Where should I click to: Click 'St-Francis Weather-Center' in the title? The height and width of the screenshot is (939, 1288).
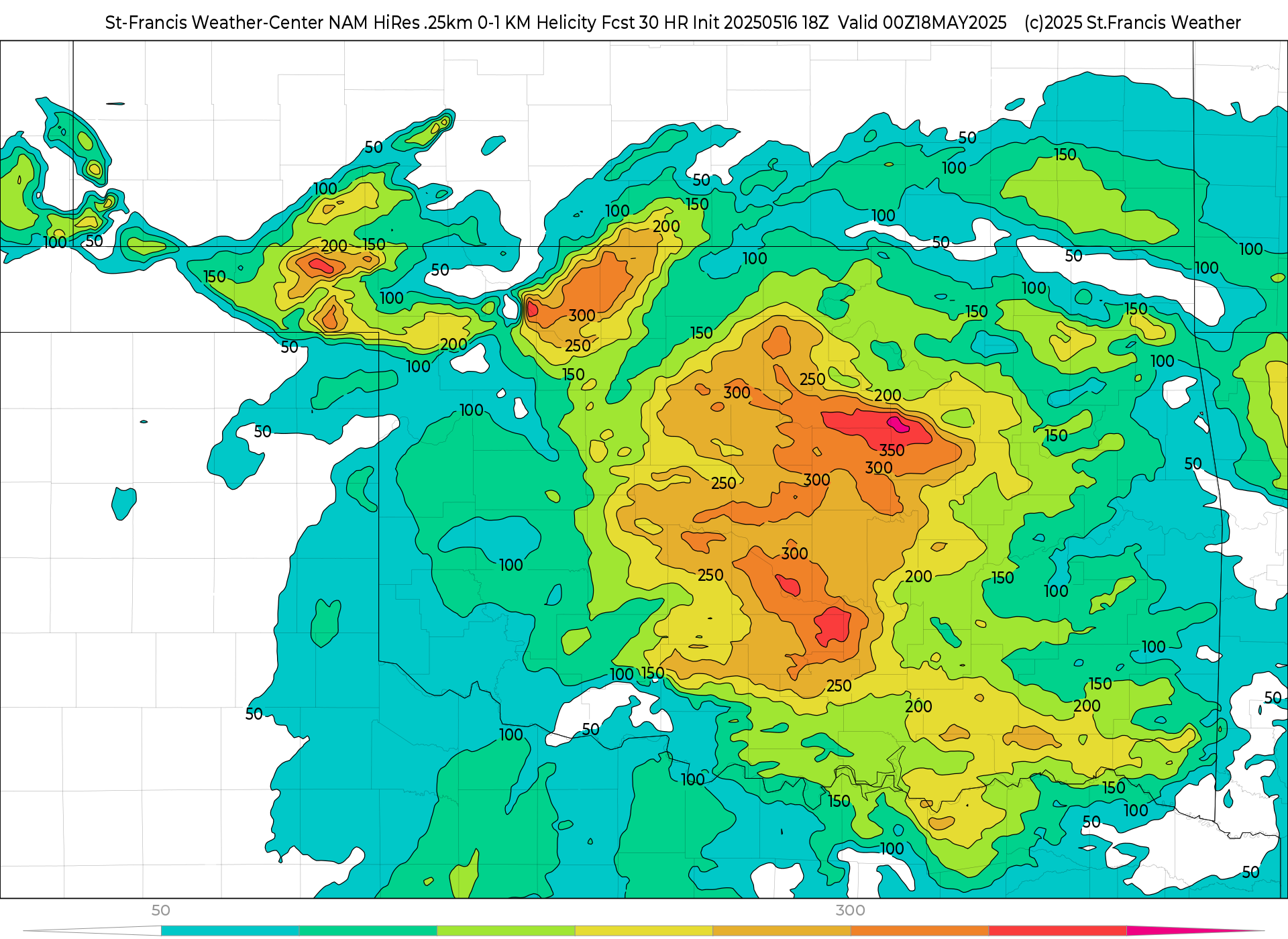coord(215,23)
